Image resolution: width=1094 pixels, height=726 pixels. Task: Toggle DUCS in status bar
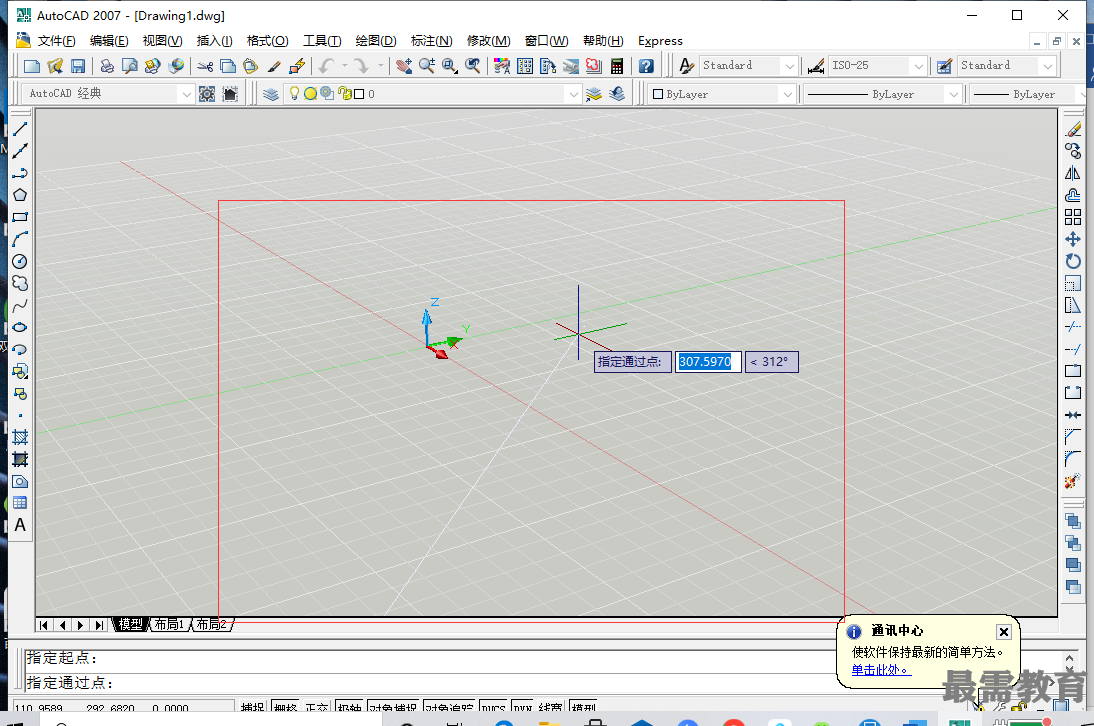(493, 706)
